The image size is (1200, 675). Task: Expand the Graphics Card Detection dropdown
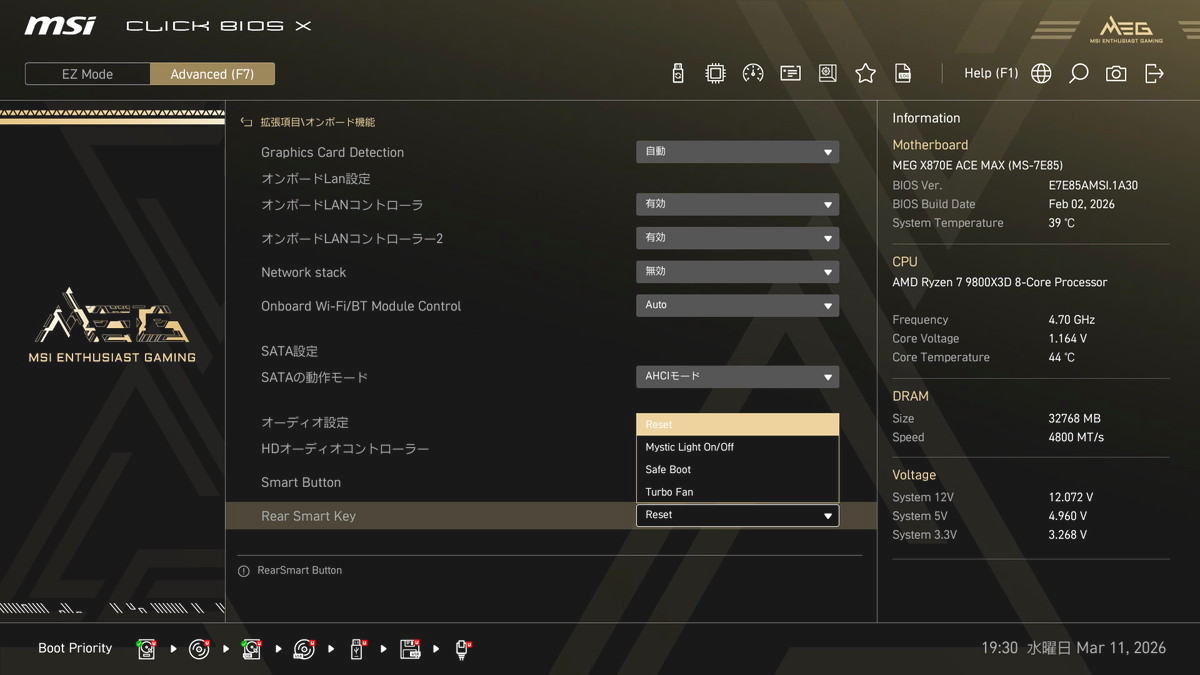click(x=737, y=152)
